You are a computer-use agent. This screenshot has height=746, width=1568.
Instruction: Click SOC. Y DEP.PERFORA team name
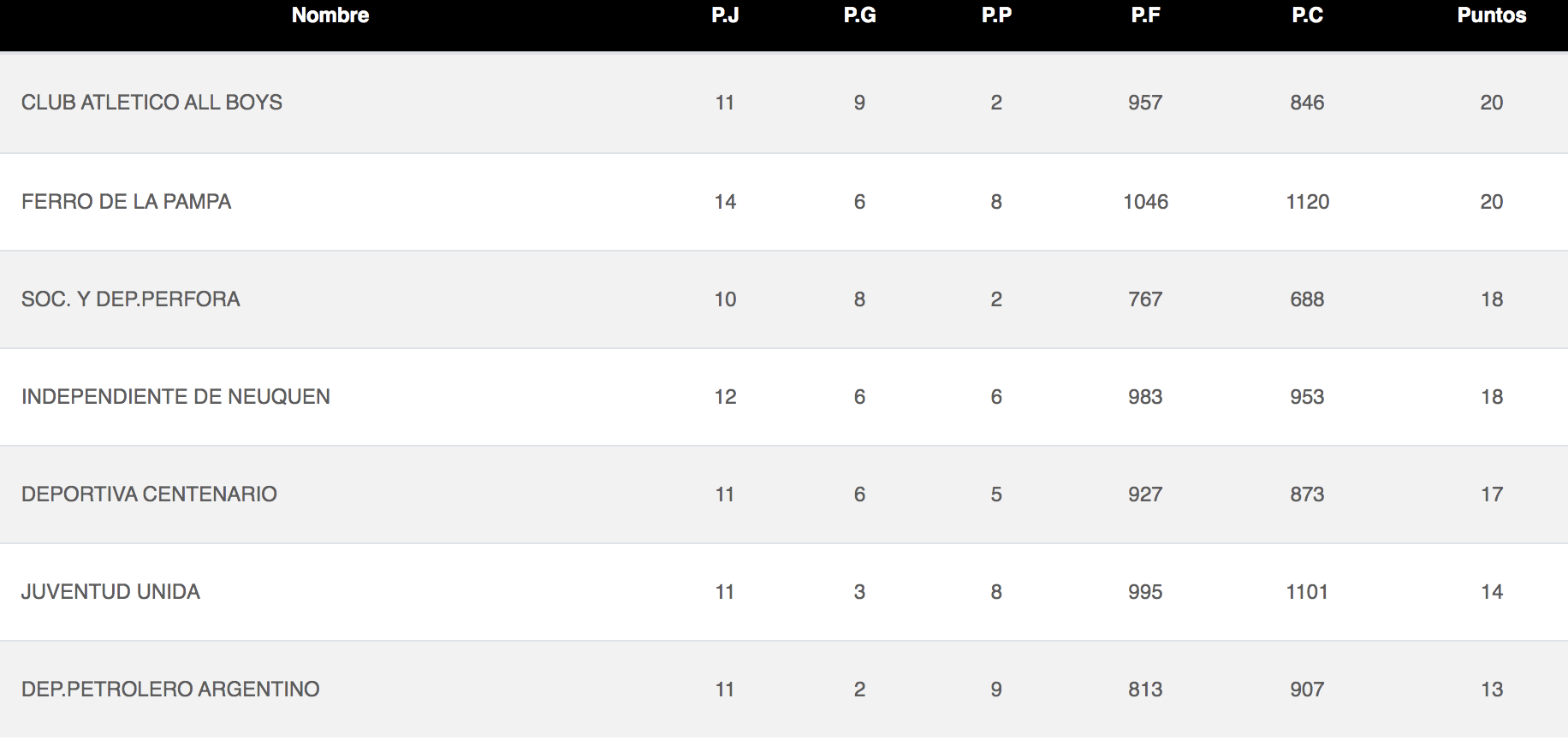131,299
